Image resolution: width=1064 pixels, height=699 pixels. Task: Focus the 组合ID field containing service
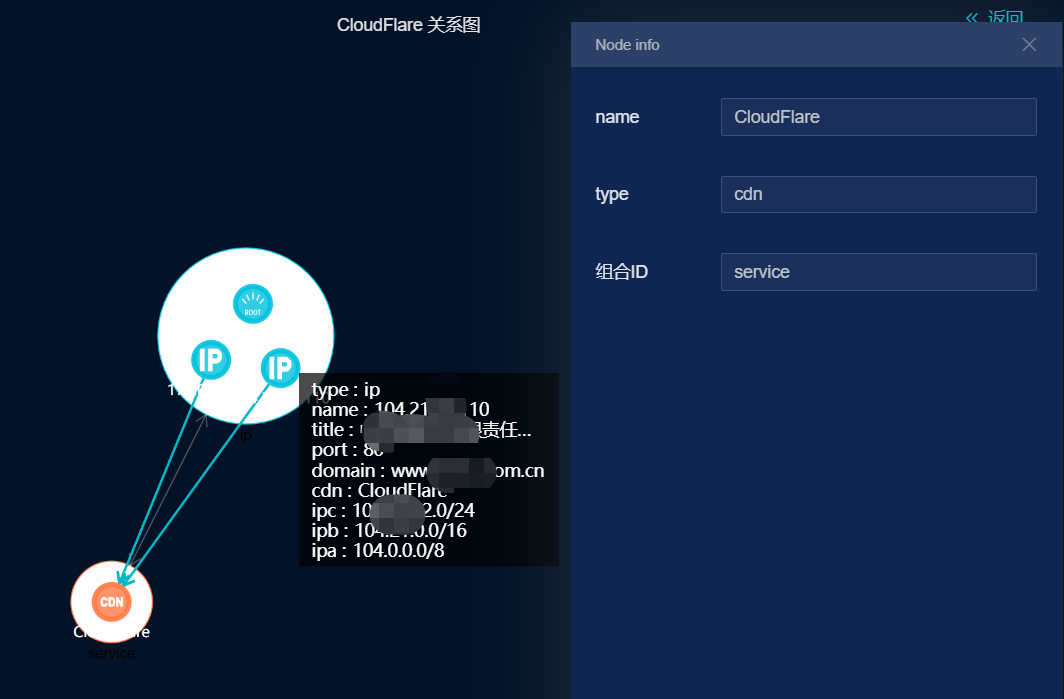click(878, 272)
